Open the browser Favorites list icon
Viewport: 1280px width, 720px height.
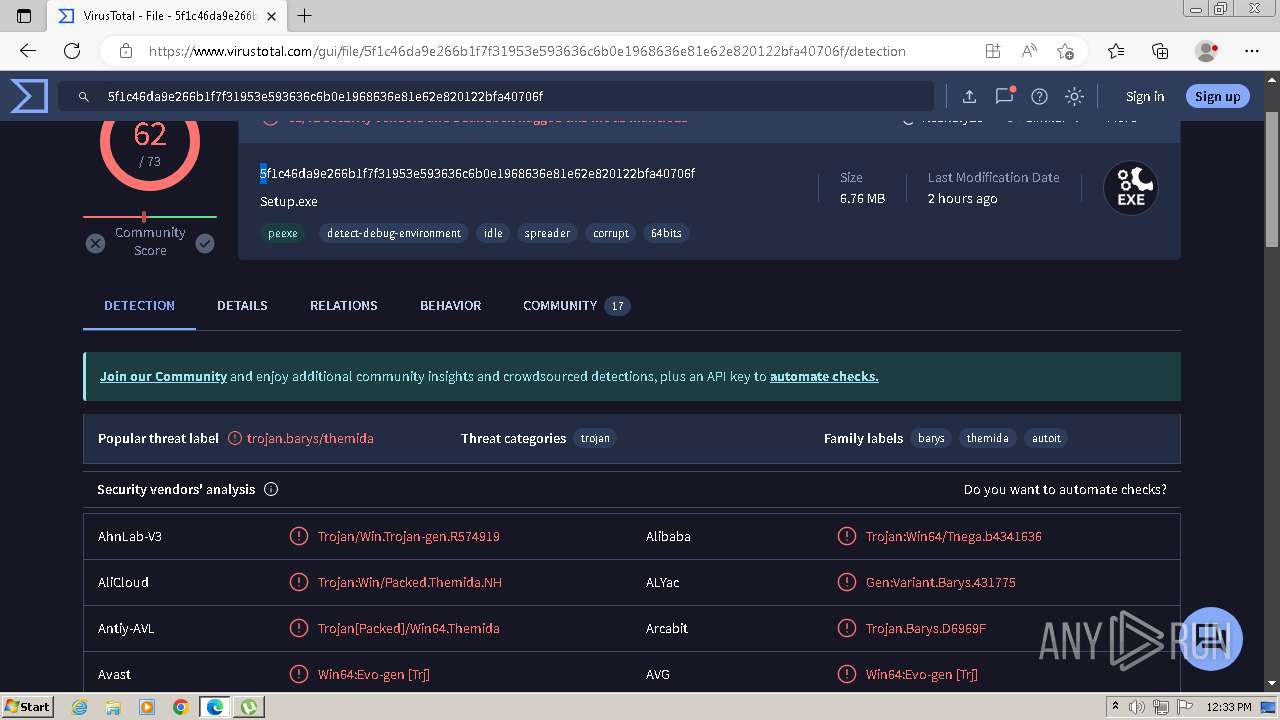pyautogui.click(x=1116, y=51)
